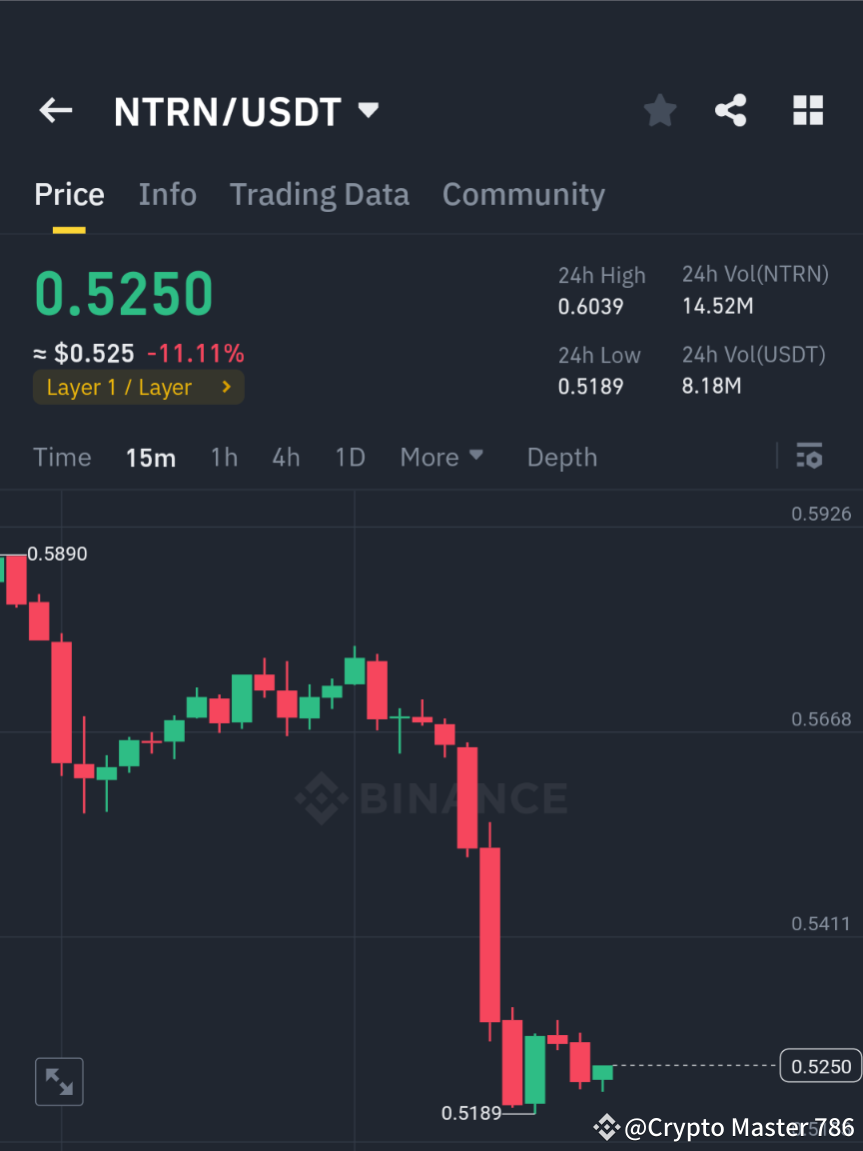Tap the star to favorite NTRN/USDT
Screen dimensions: 863x1151
pos(659,110)
